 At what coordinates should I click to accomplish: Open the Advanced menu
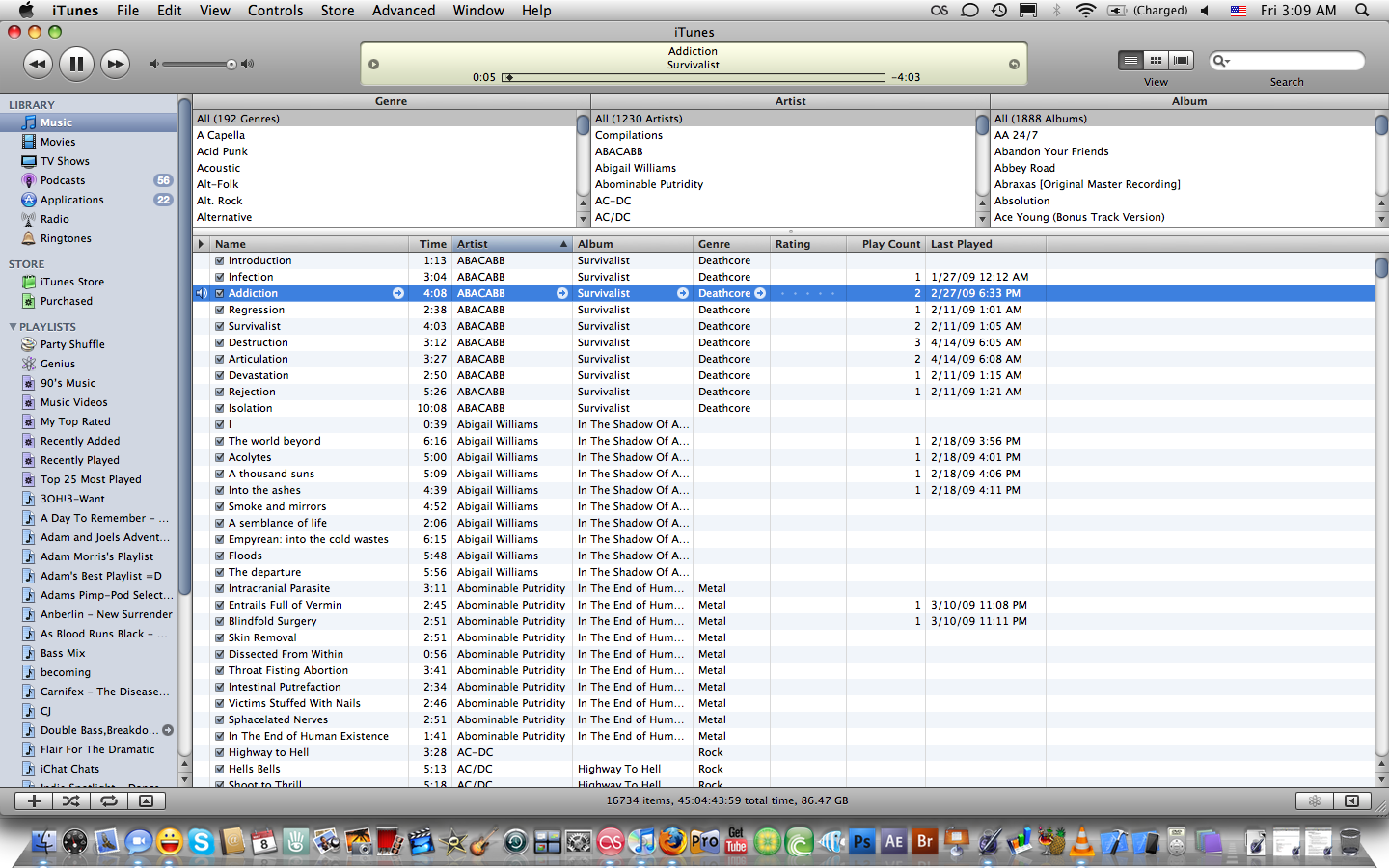(x=403, y=10)
